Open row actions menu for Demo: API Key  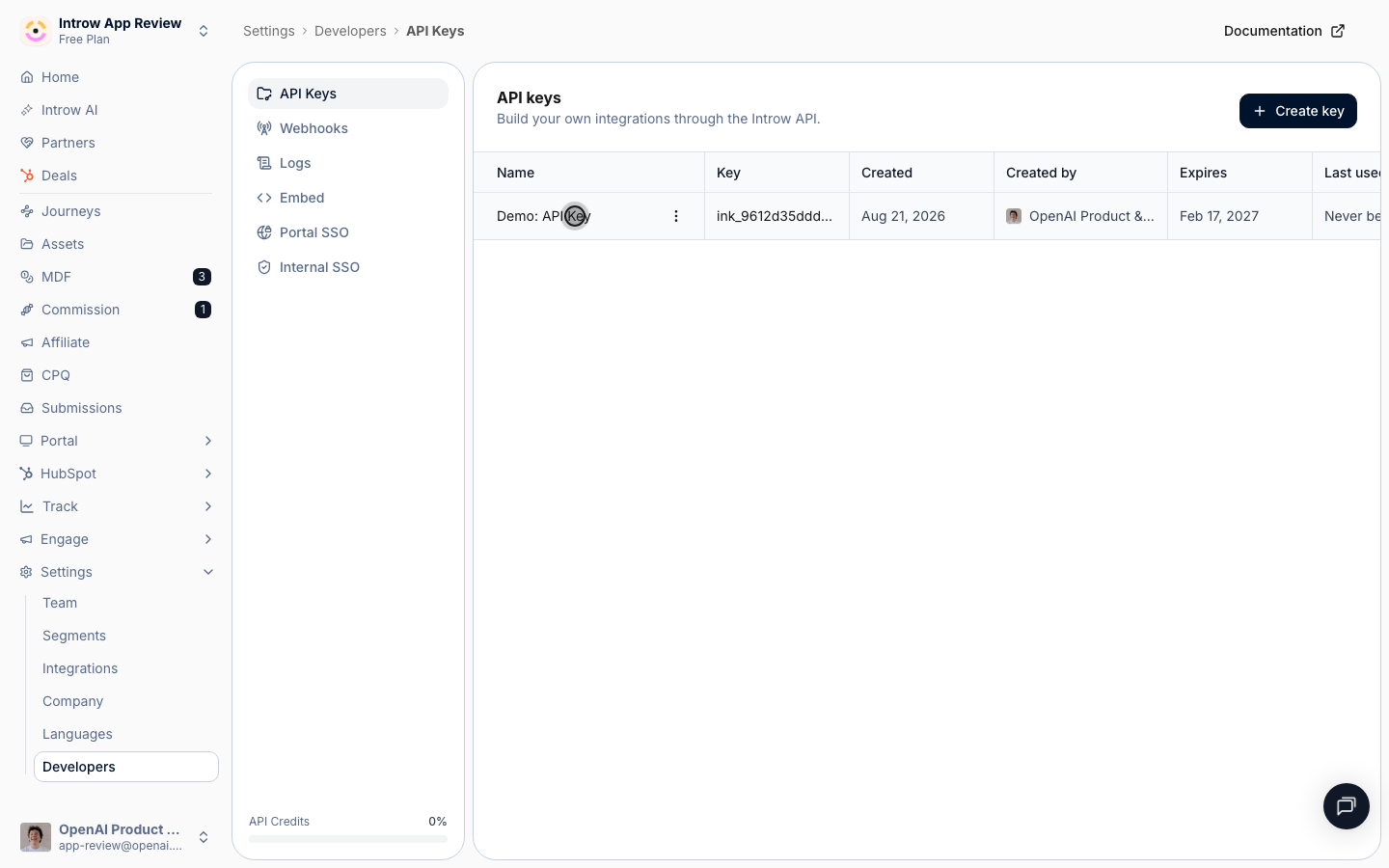(x=676, y=216)
